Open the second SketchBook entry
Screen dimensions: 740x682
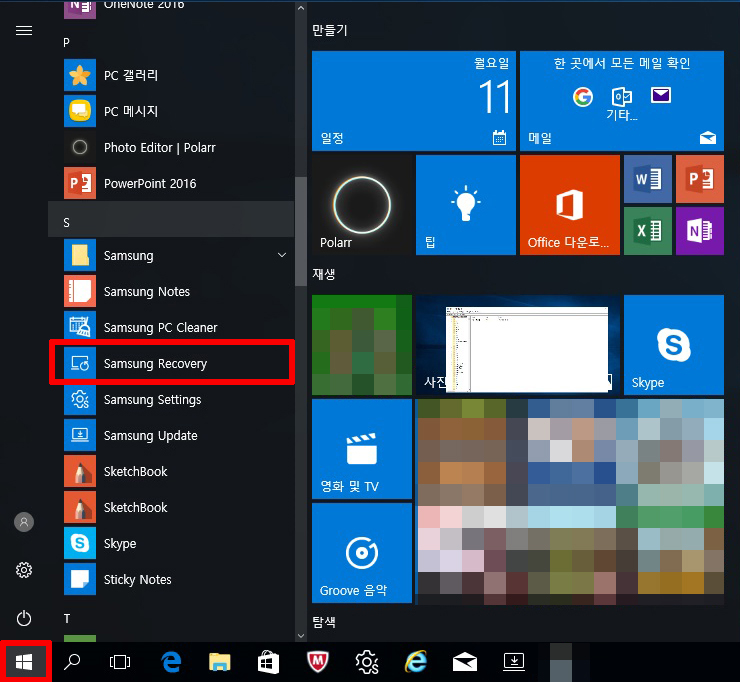coord(171,507)
